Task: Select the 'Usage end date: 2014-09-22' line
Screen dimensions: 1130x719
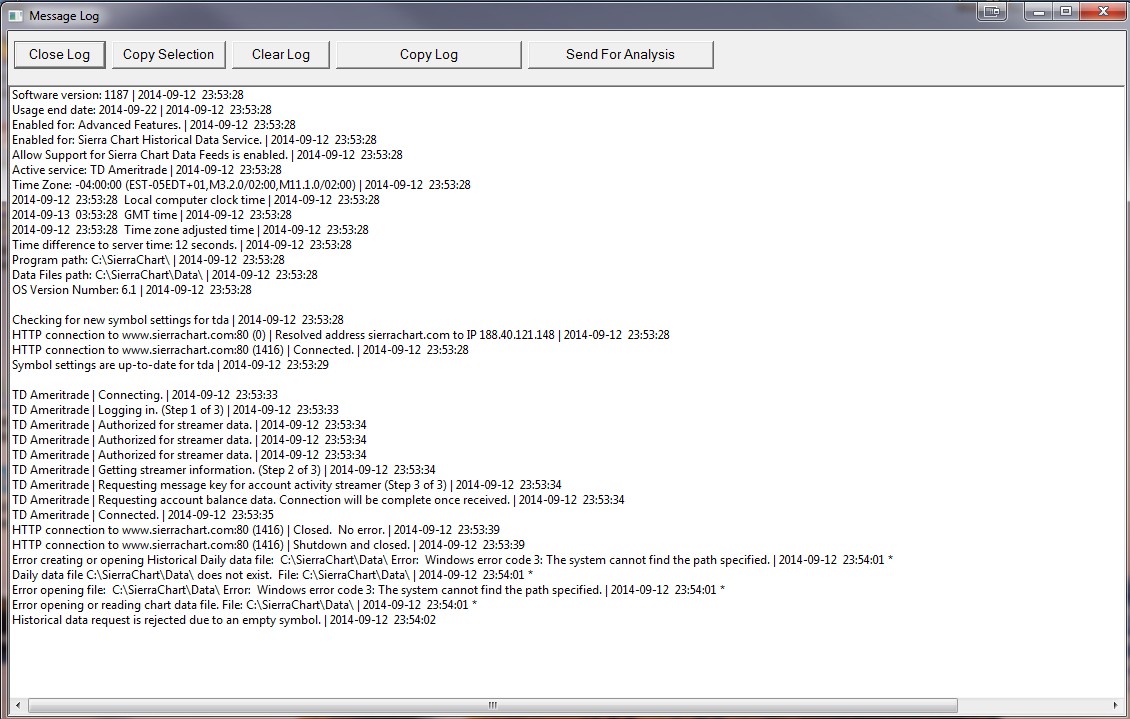Action: point(142,110)
